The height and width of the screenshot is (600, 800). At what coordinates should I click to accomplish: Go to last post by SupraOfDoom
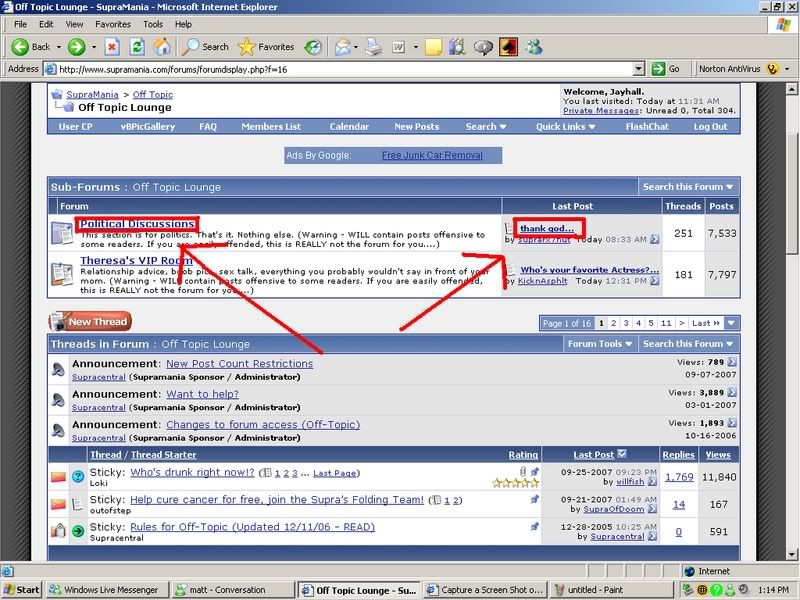[x=652, y=509]
